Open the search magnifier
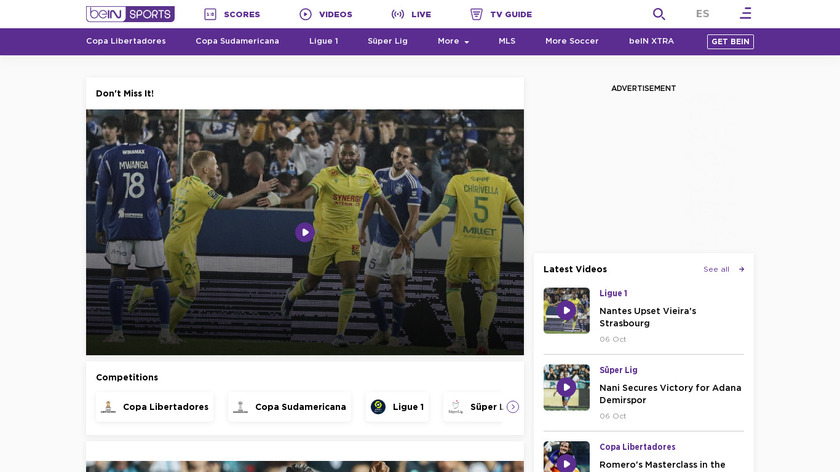 659,14
